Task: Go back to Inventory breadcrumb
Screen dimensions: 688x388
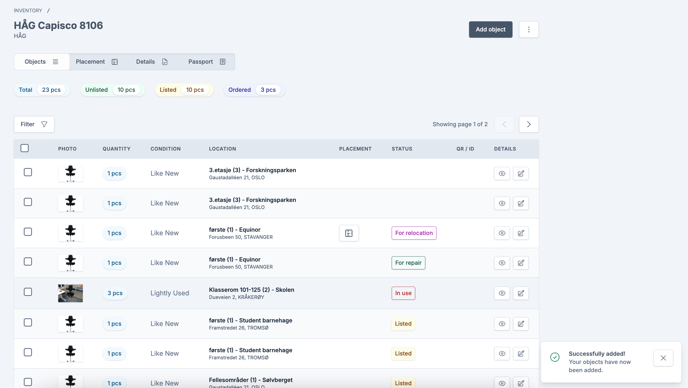Action: pos(28,10)
